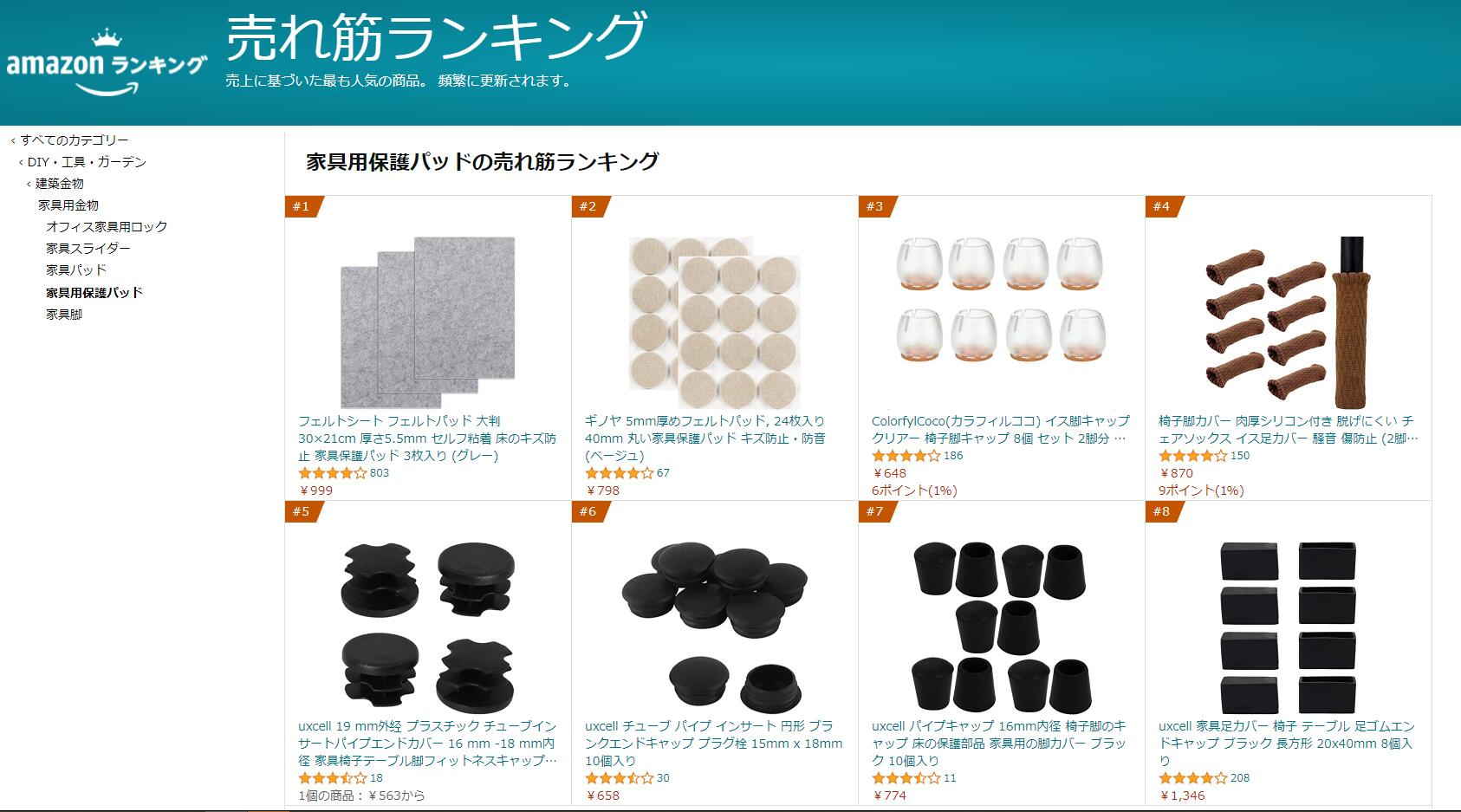Navigate up to DIY・工具・ガーデン category
The image size is (1461, 812).
87,162
